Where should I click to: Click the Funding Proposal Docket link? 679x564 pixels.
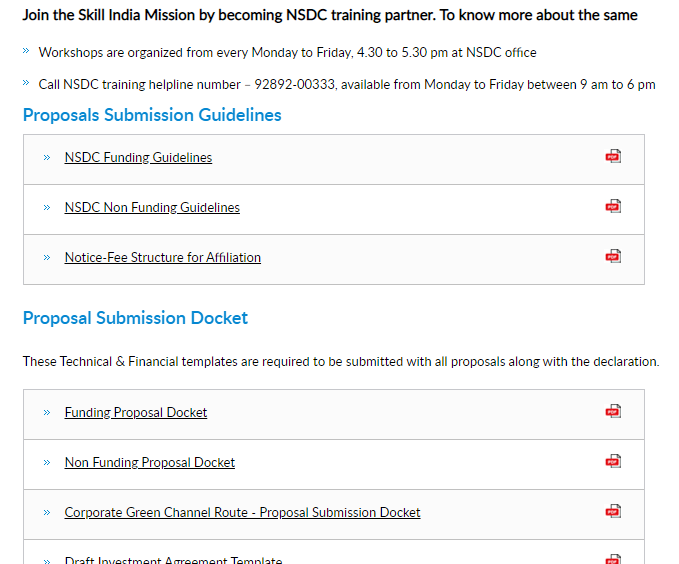coord(136,412)
